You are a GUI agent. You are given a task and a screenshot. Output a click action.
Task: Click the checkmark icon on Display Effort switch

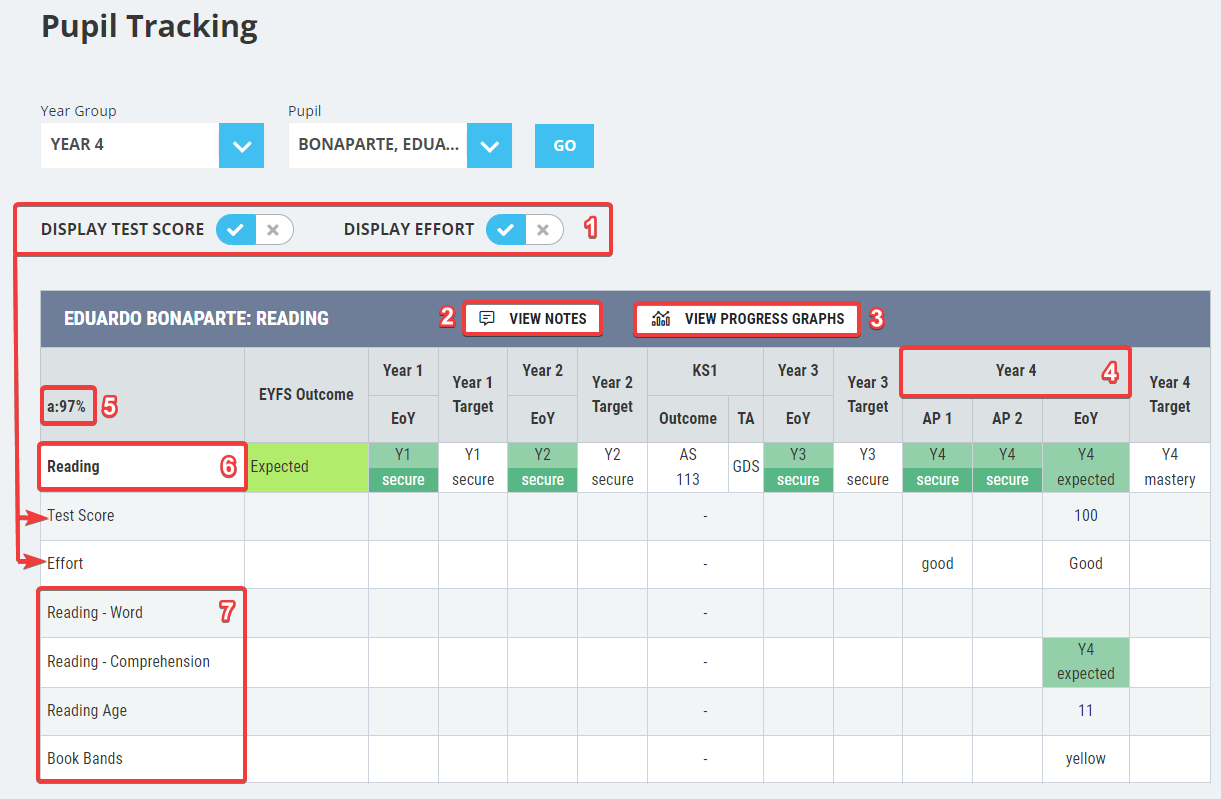505,229
